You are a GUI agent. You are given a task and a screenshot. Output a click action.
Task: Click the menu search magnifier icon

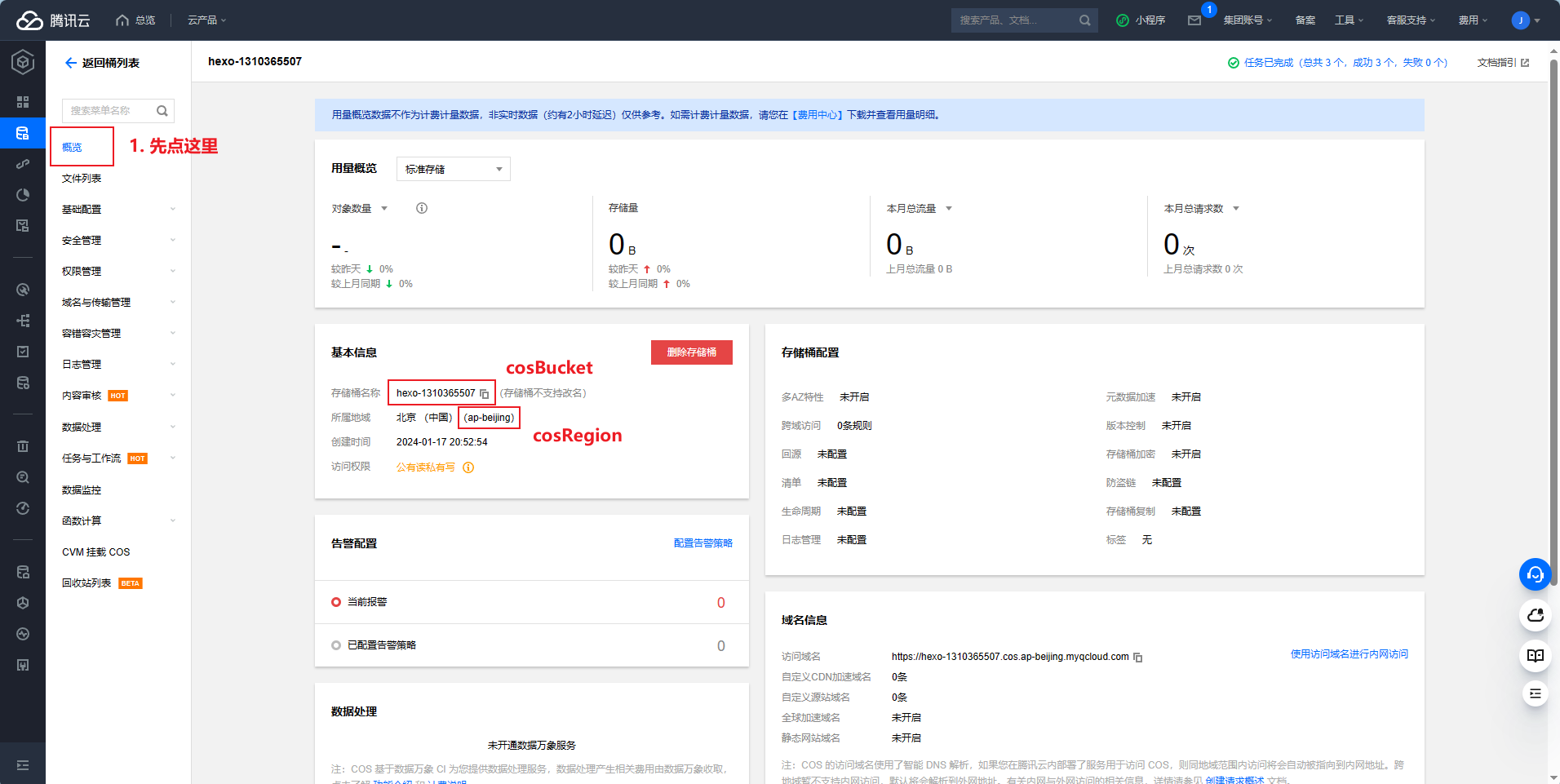coord(162,111)
